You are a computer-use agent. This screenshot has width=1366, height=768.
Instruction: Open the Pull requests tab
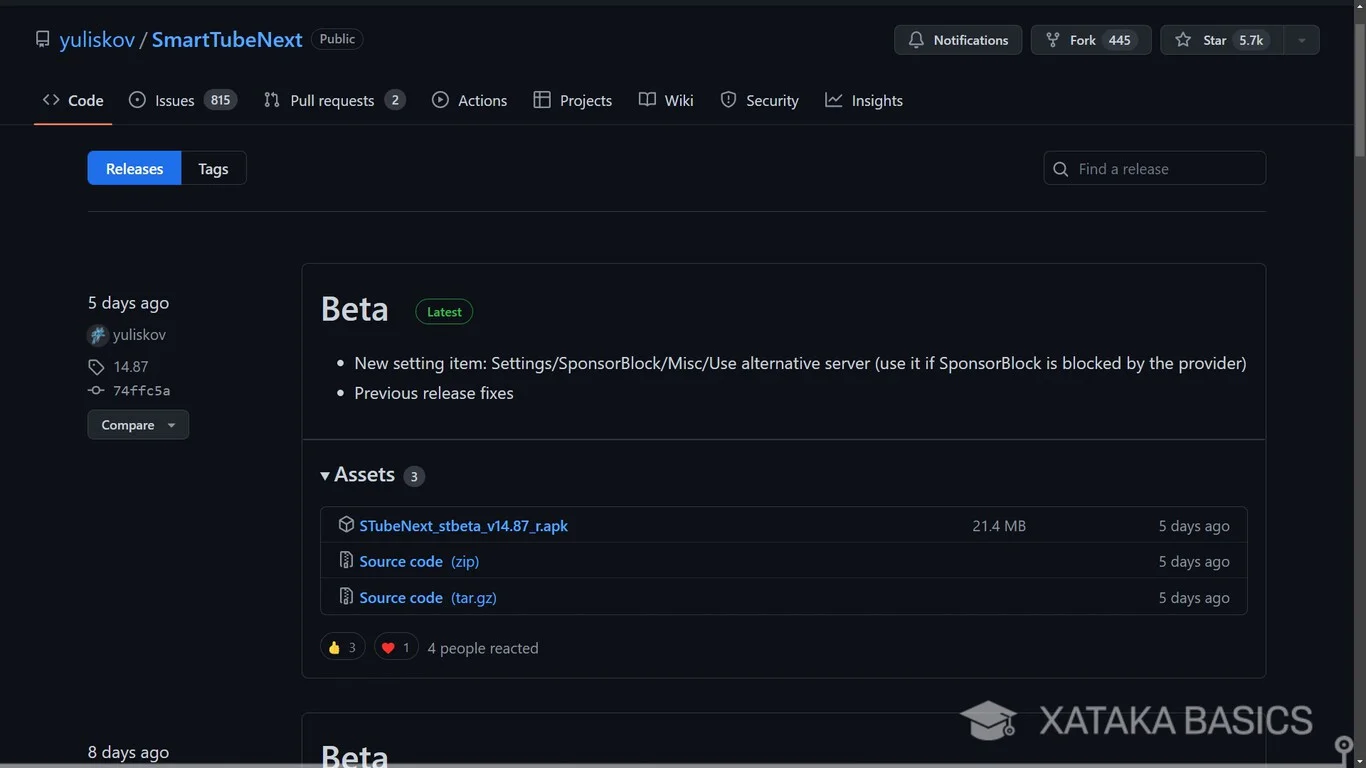pyautogui.click(x=334, y=100)
